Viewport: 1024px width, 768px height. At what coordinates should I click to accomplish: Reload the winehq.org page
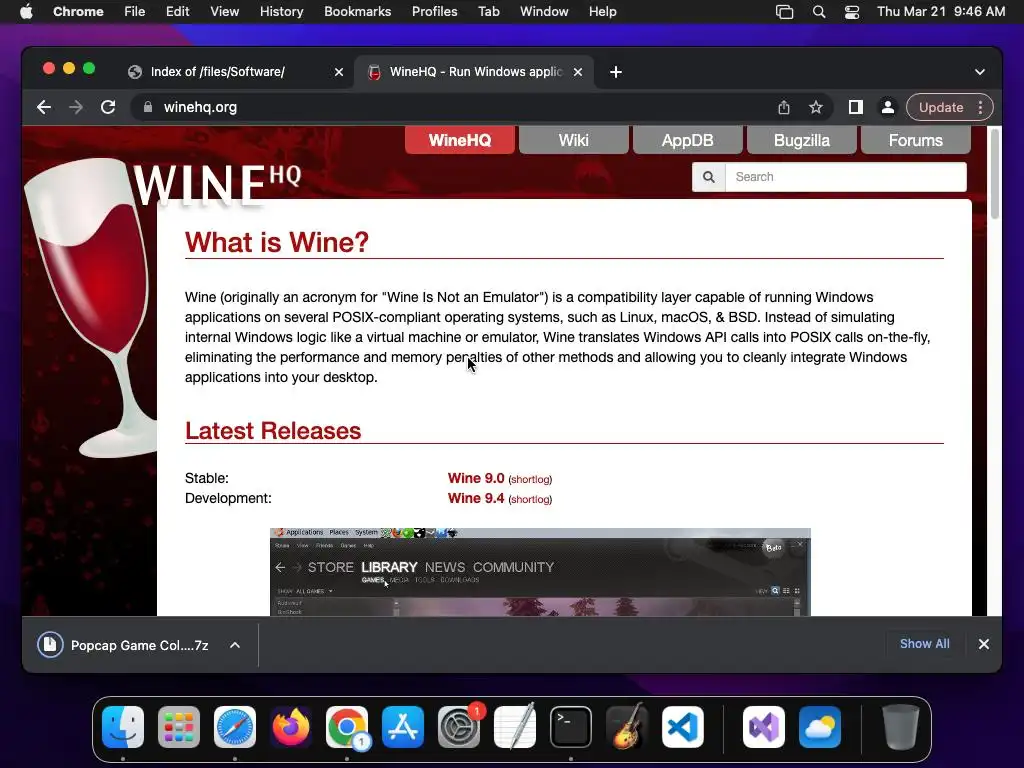[108, 107]
